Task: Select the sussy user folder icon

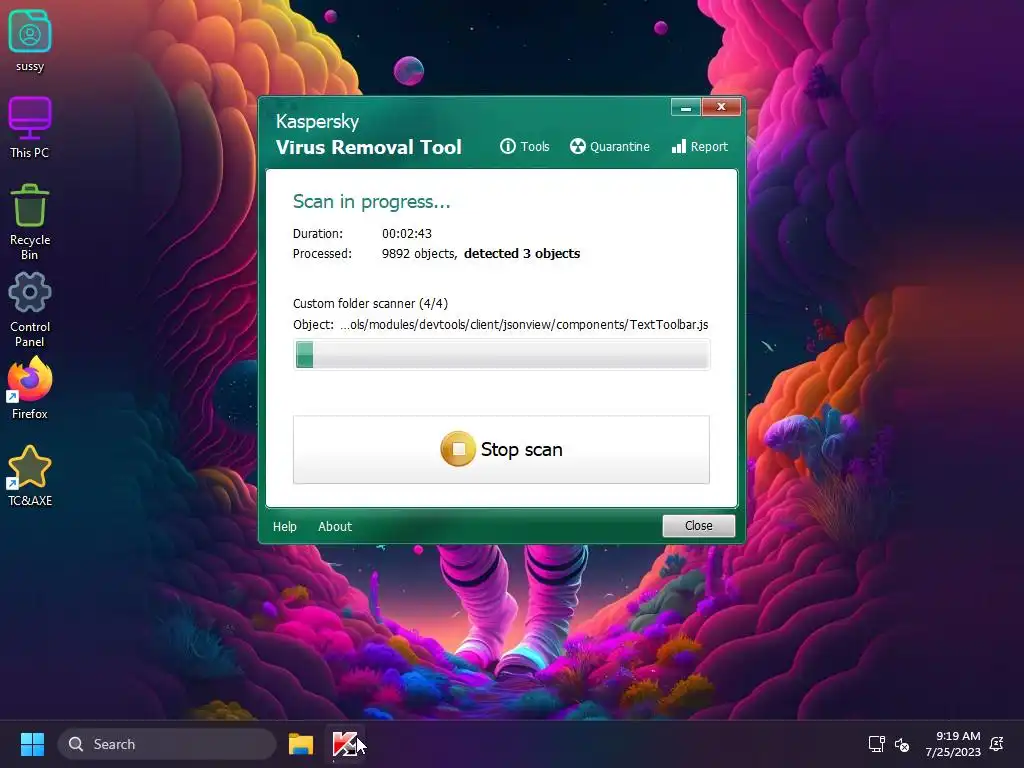Action: click(30, 40)
